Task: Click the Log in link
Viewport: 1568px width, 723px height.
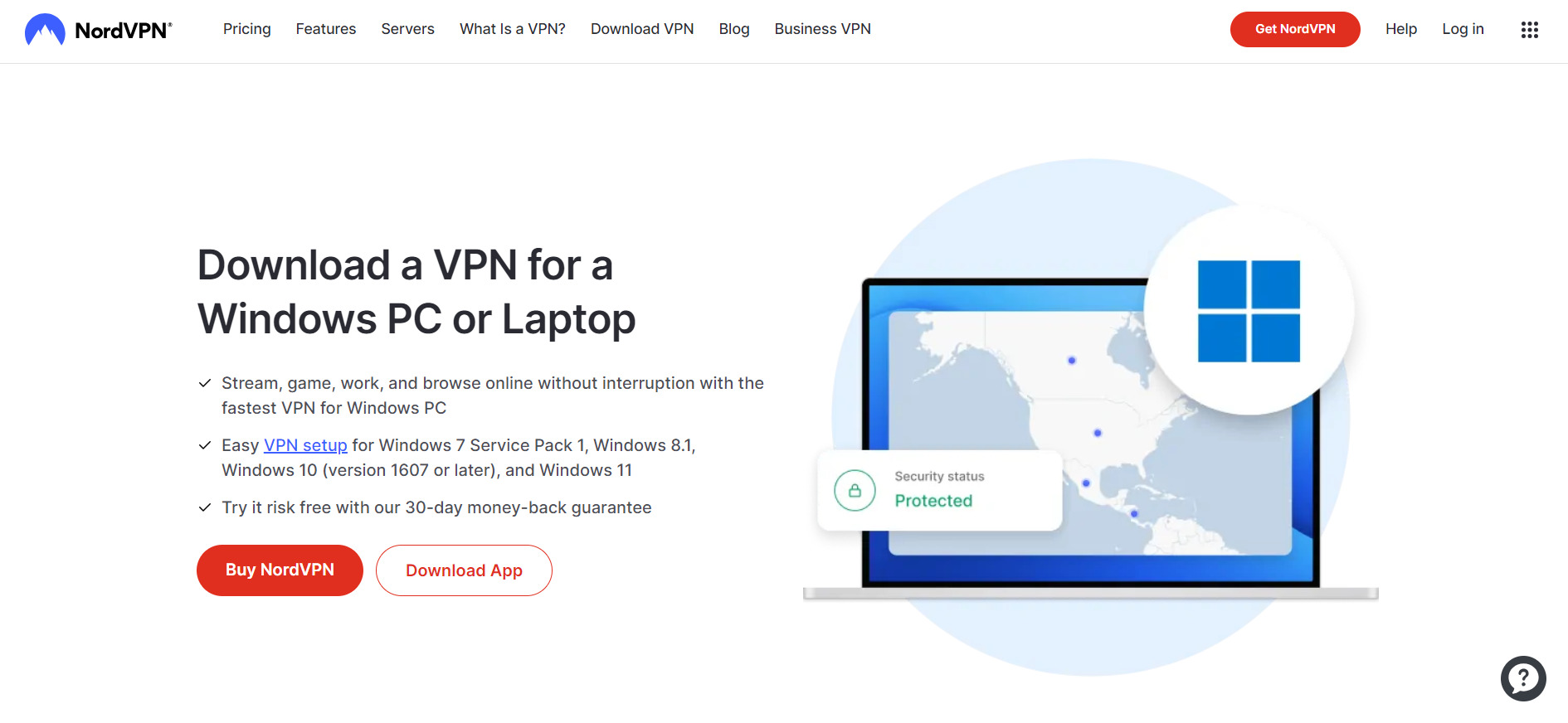Action: [x=1463, y=29]
